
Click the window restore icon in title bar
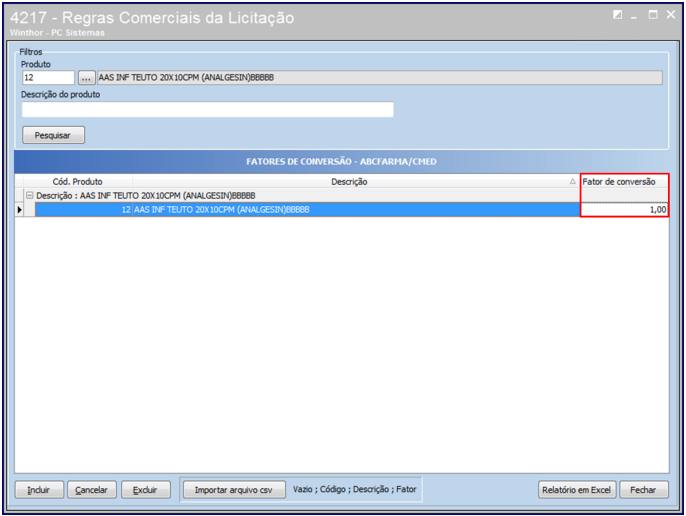pos(617,15)
